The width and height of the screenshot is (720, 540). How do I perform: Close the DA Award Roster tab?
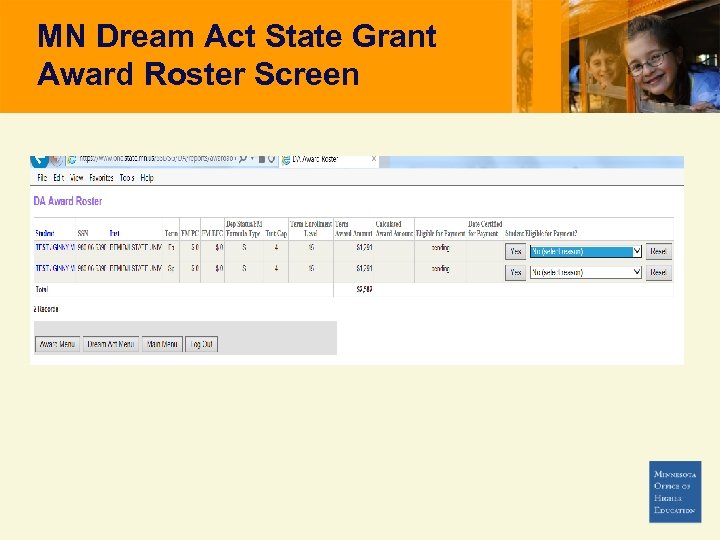[x=374, y=159]
